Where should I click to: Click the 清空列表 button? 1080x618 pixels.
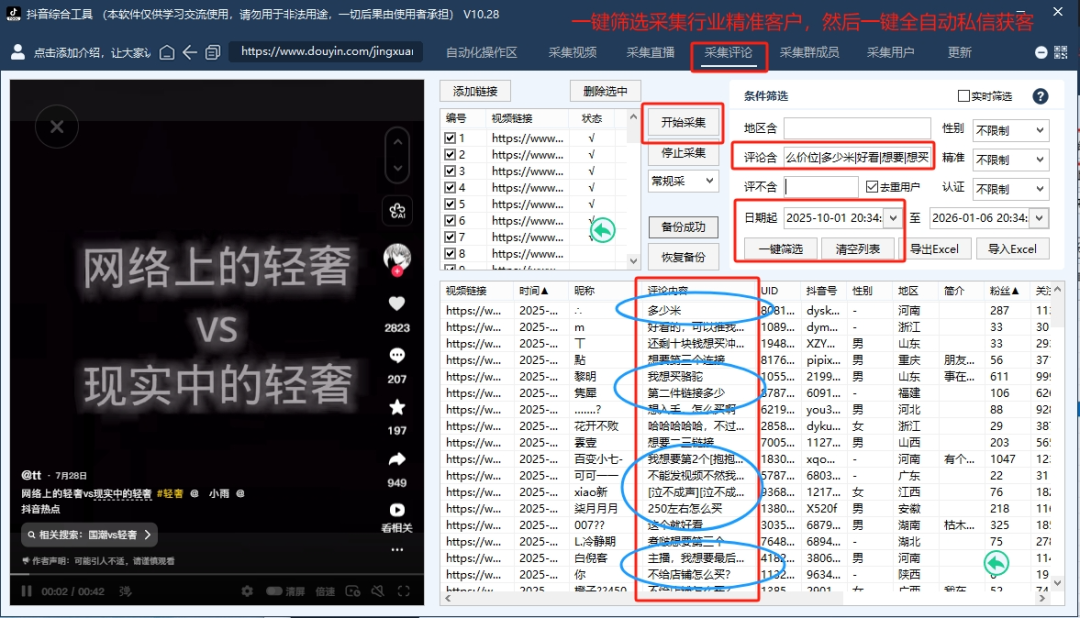click(x=858, y=249)
